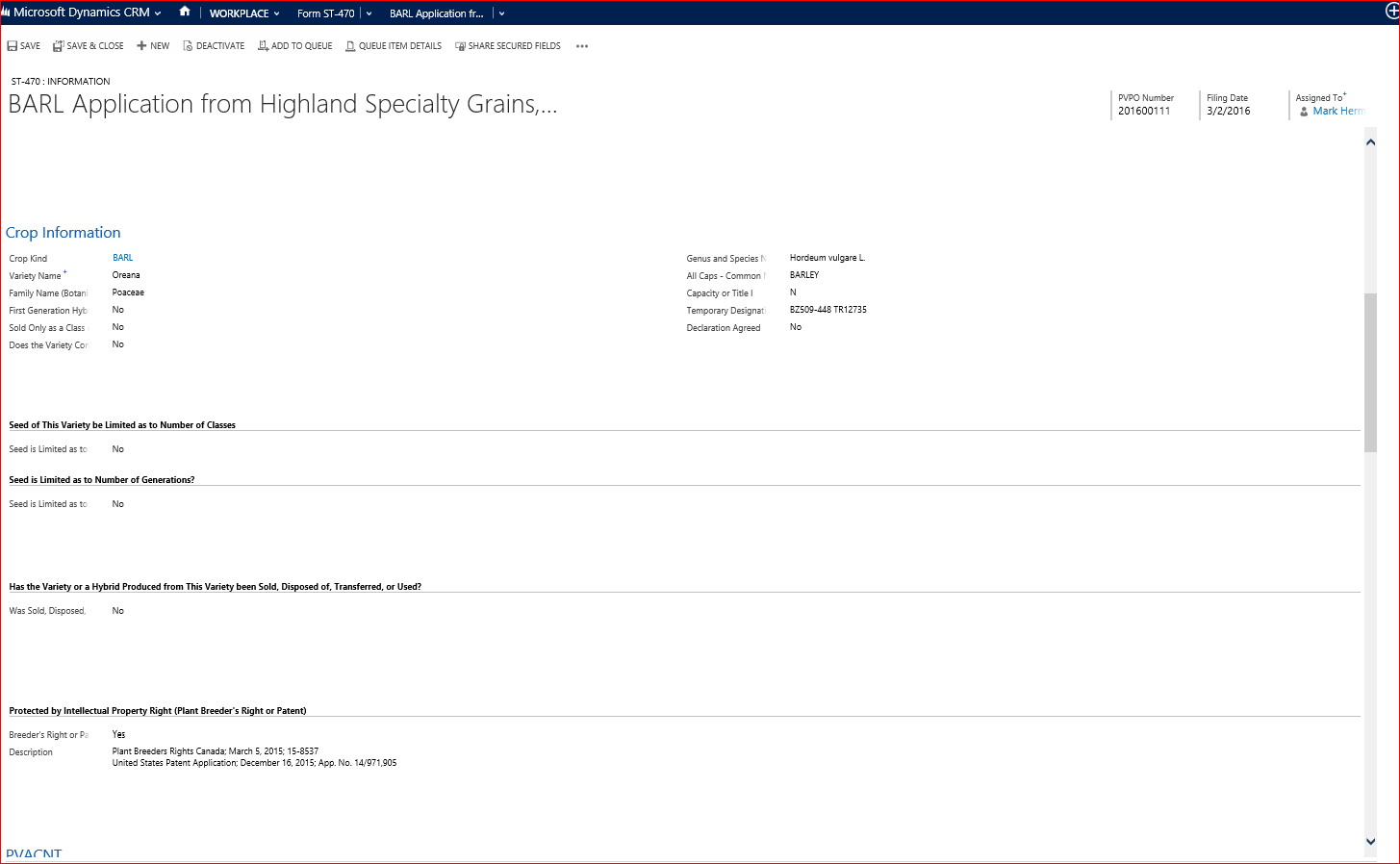Expand the chevron after BARL Application breadcrumb
The height and width of the screenshot is (864, 1400).
(x=501, y=13)
